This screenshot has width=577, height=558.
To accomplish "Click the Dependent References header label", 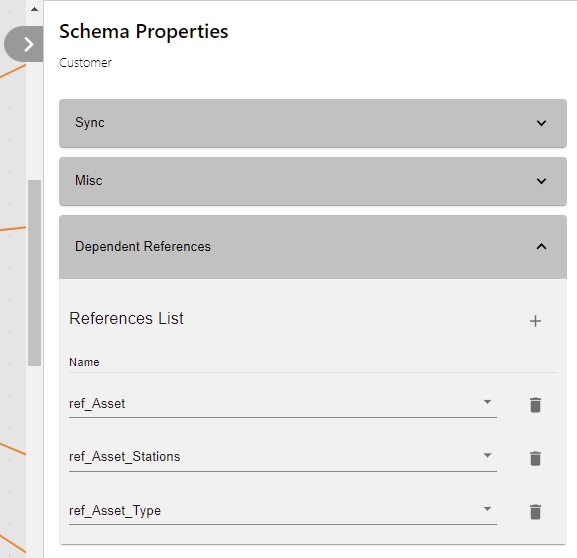I will (143, 246).
